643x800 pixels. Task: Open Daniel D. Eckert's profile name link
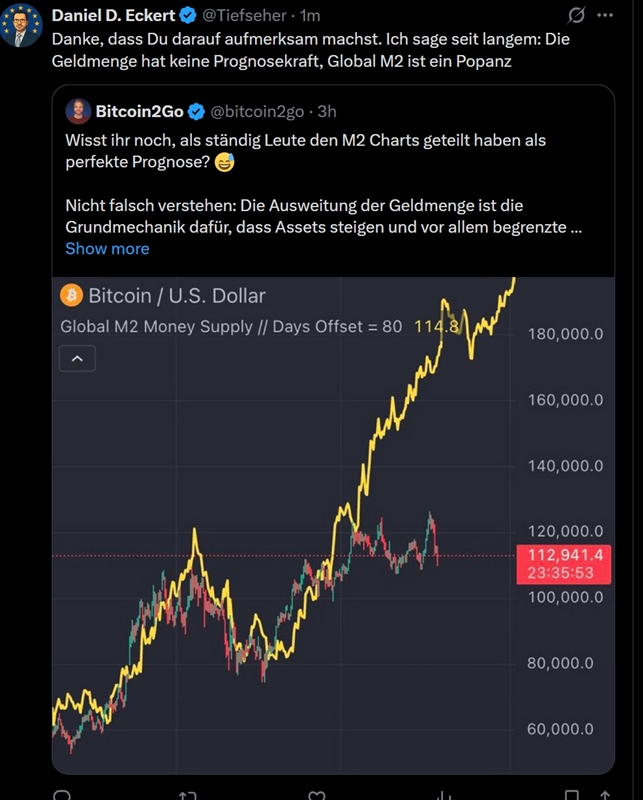coord(113,16)
